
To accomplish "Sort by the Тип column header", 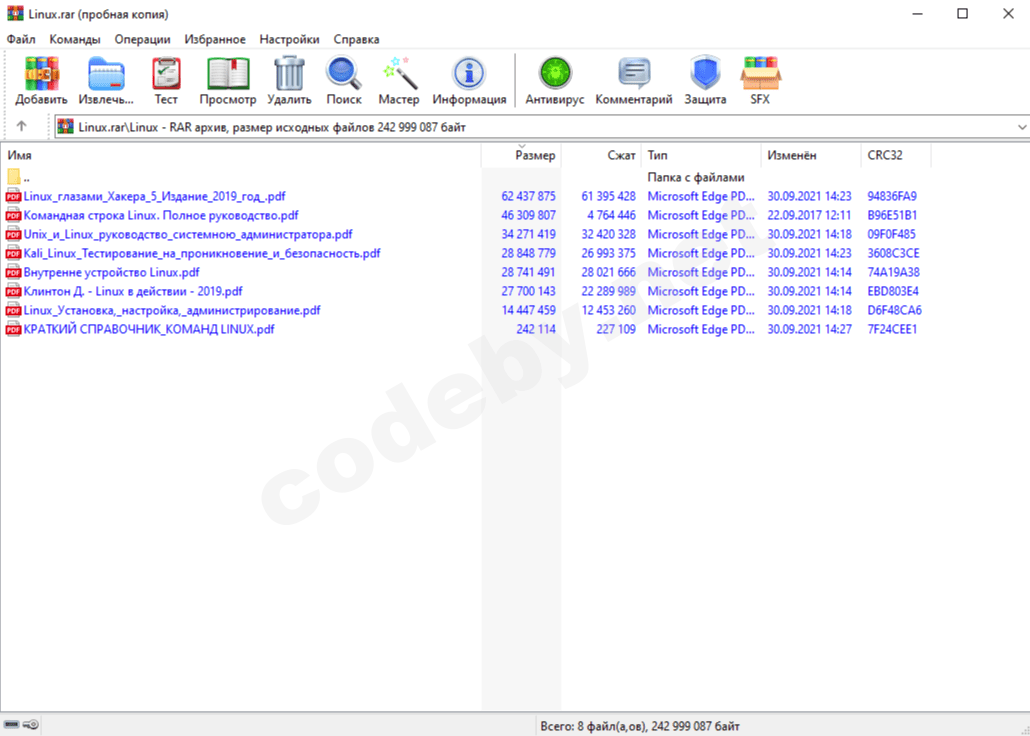I will point(702,155).
